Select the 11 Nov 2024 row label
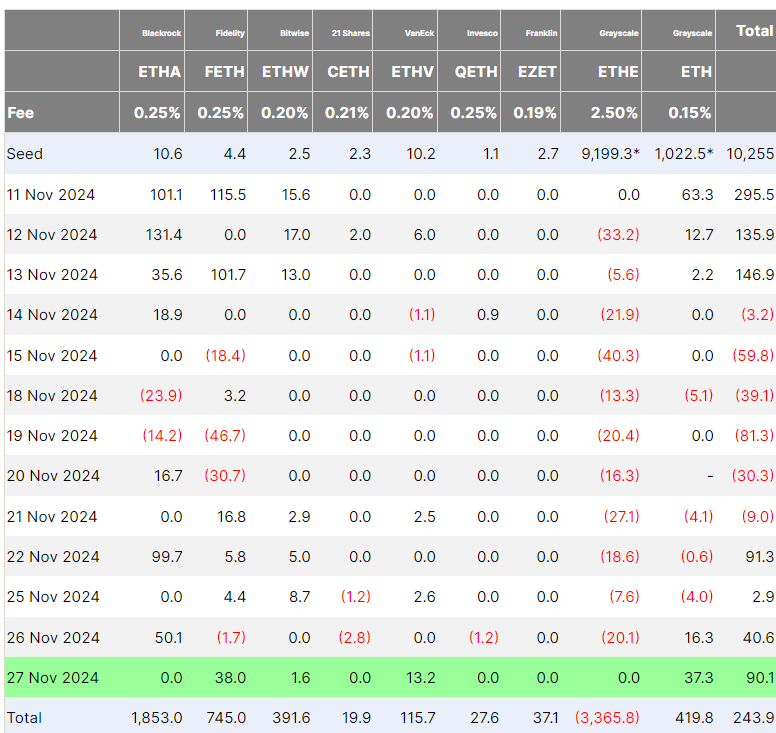The width and height of the screenshot is (776, 733). 50,195
